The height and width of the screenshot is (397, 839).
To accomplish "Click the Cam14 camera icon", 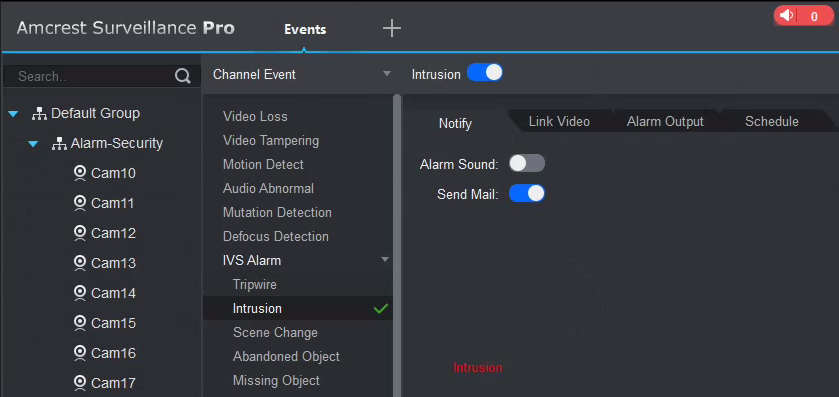I will click(x=80, y=293).
